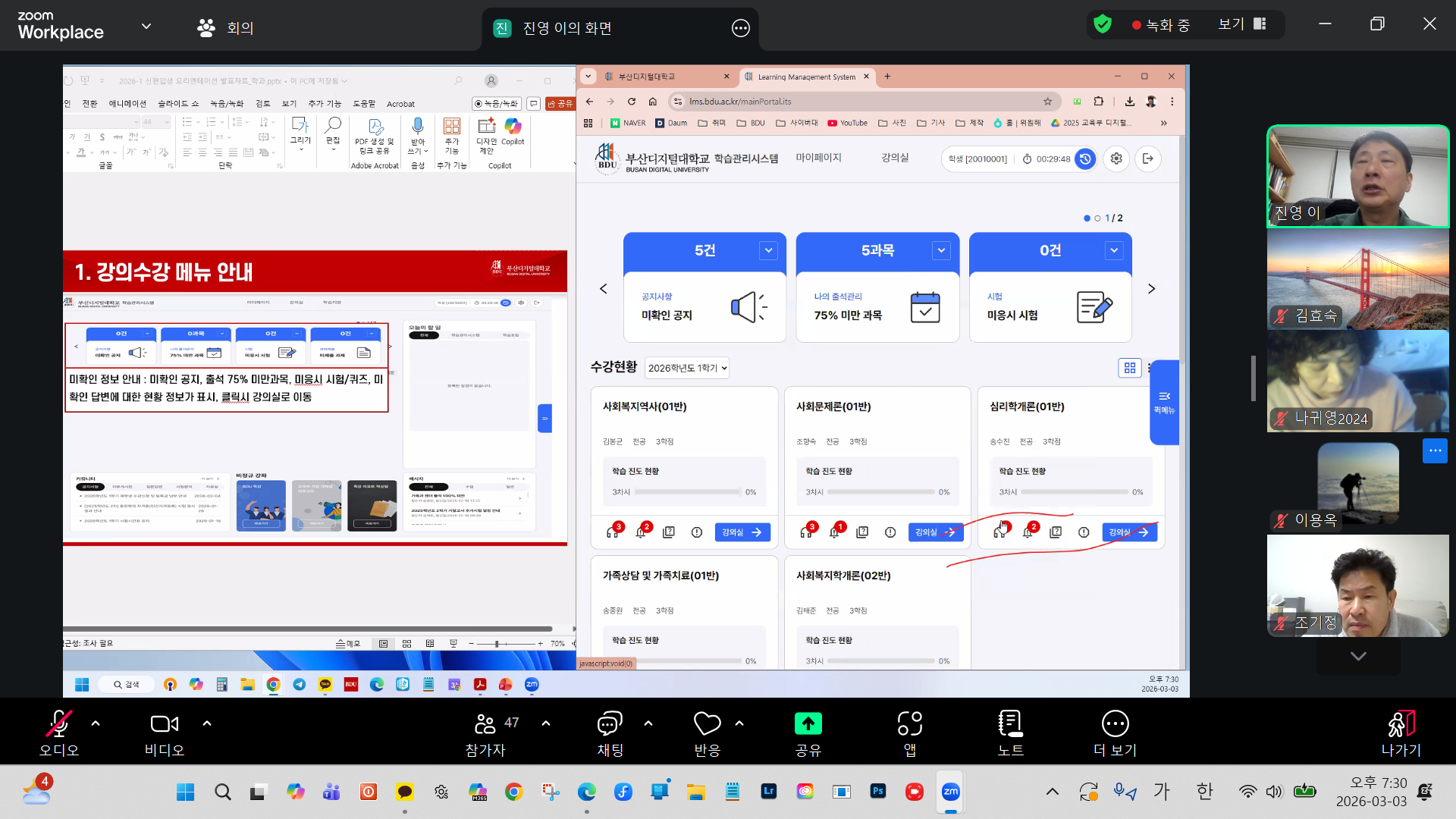Viewport: 1456px width, 819px height.
Task: Open the Zoom Apps panel
Action: (909, 724)
